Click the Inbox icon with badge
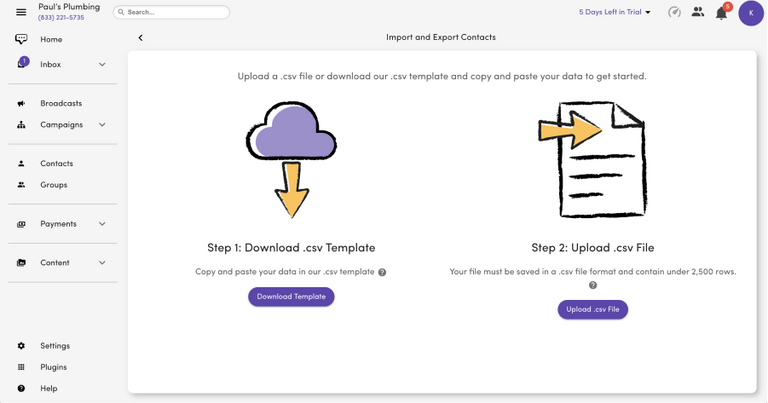This screenshot has width=768, height=403. click(22, 63)
